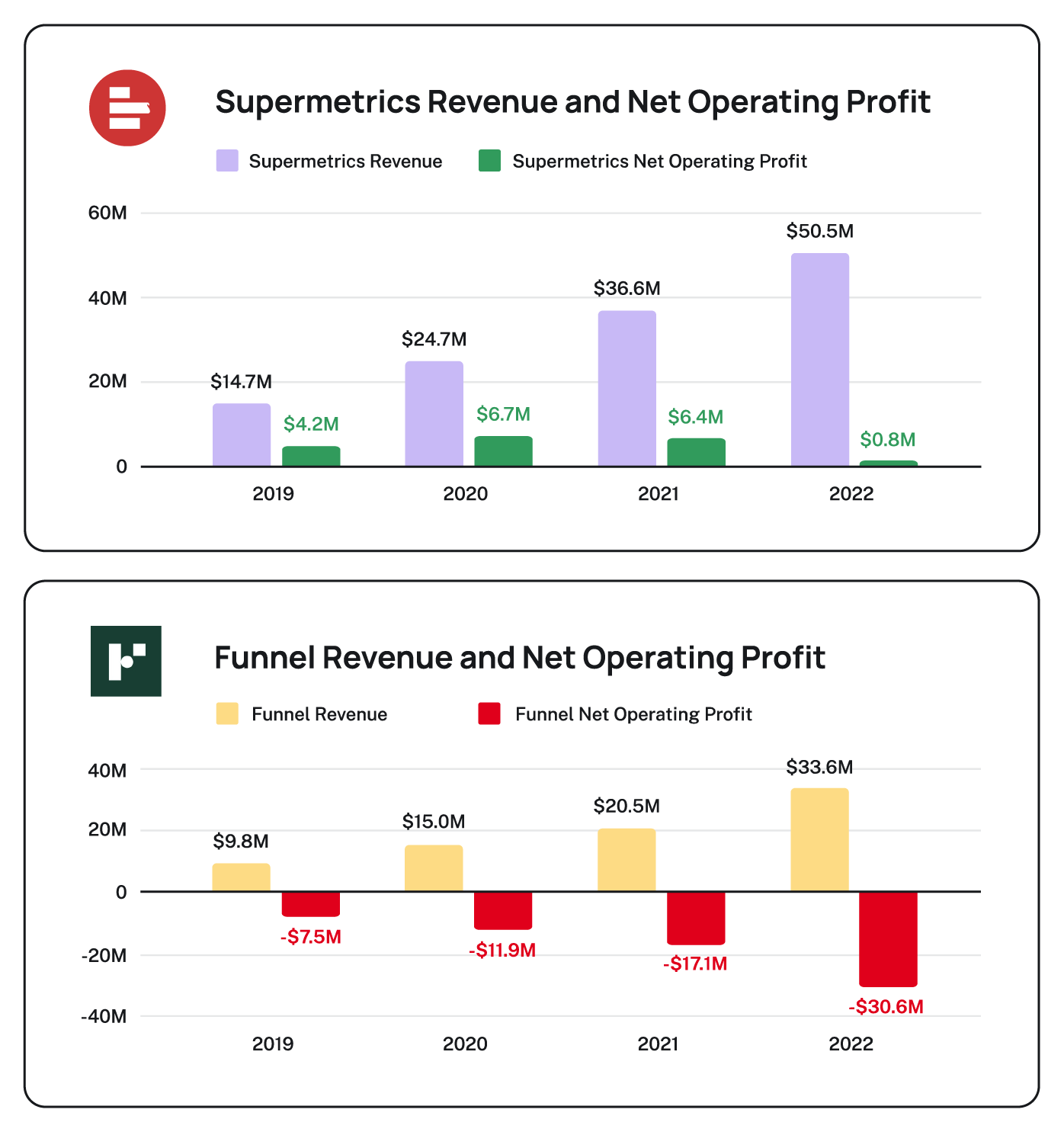Click the red Funnel Net Operating Profit swatch
1064x1132 pixels.
pyautogui.click(x=489, y=714)
